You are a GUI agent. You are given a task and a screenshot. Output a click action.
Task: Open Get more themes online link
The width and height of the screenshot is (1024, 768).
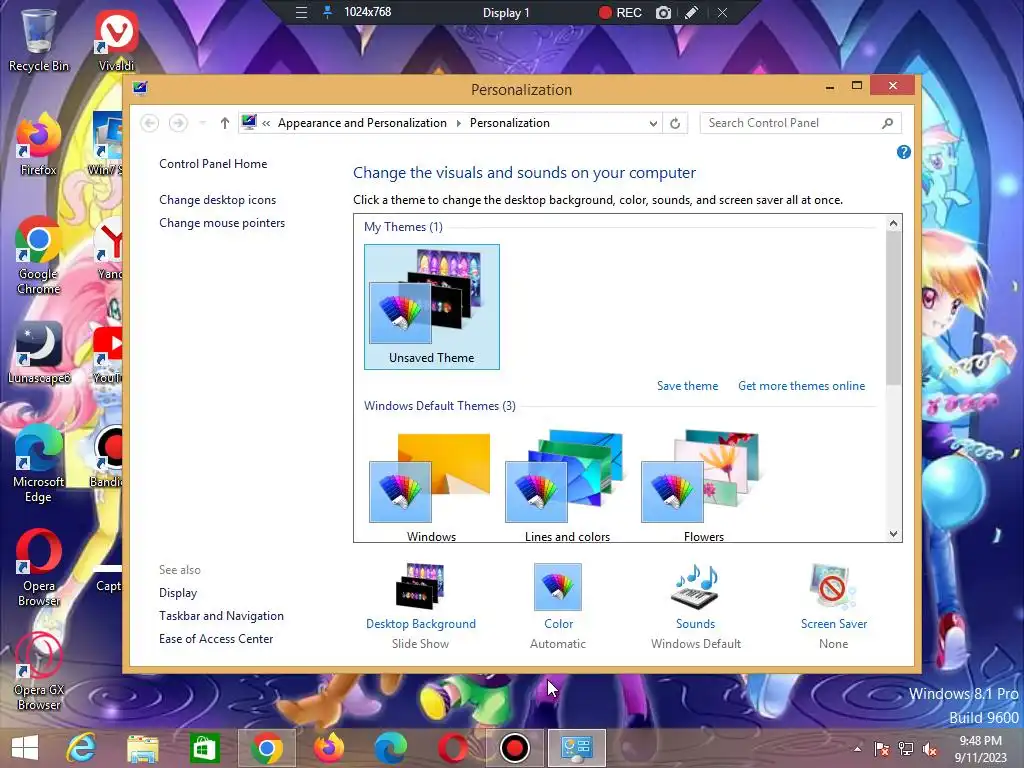[x=801, y=386]
